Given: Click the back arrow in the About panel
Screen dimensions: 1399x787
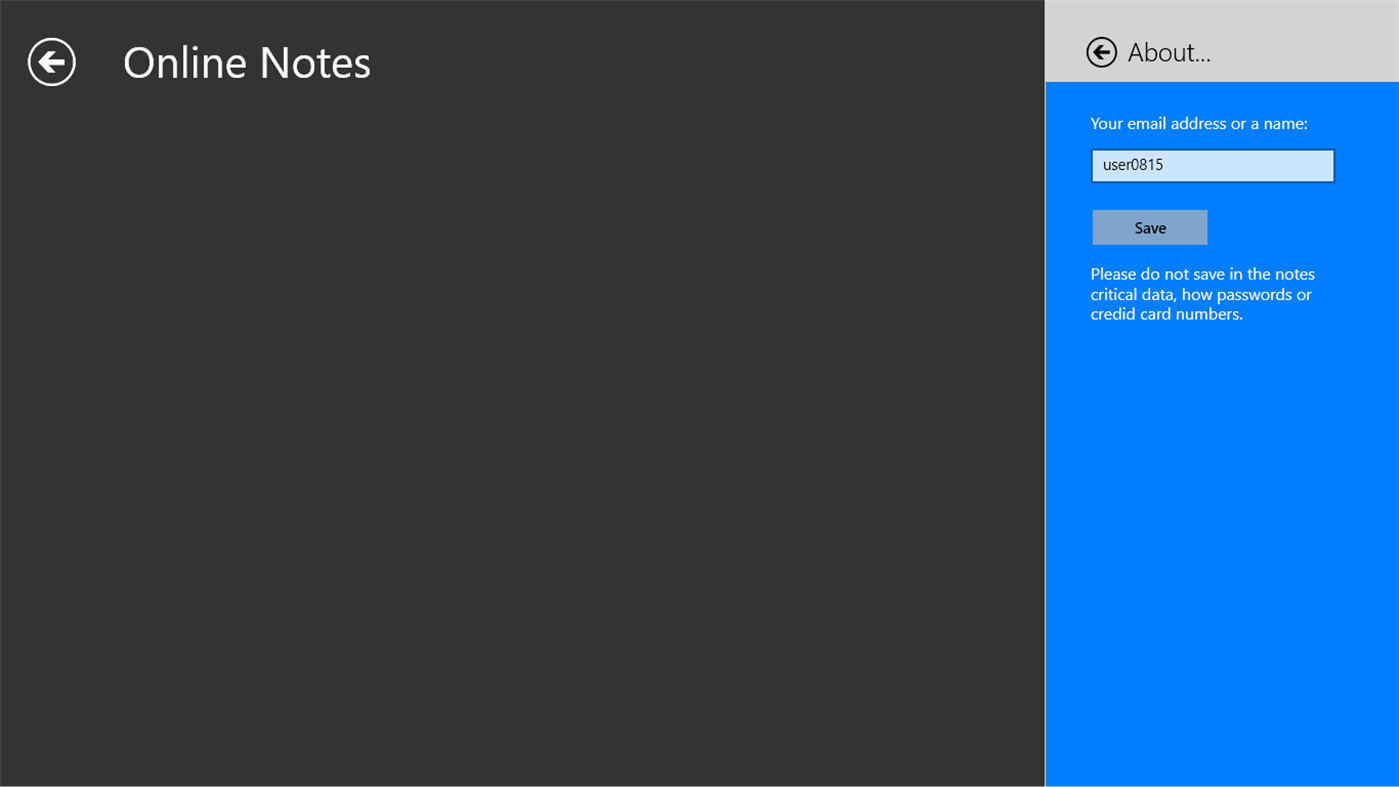Looking at the screenshot, I should point(1100,51).
